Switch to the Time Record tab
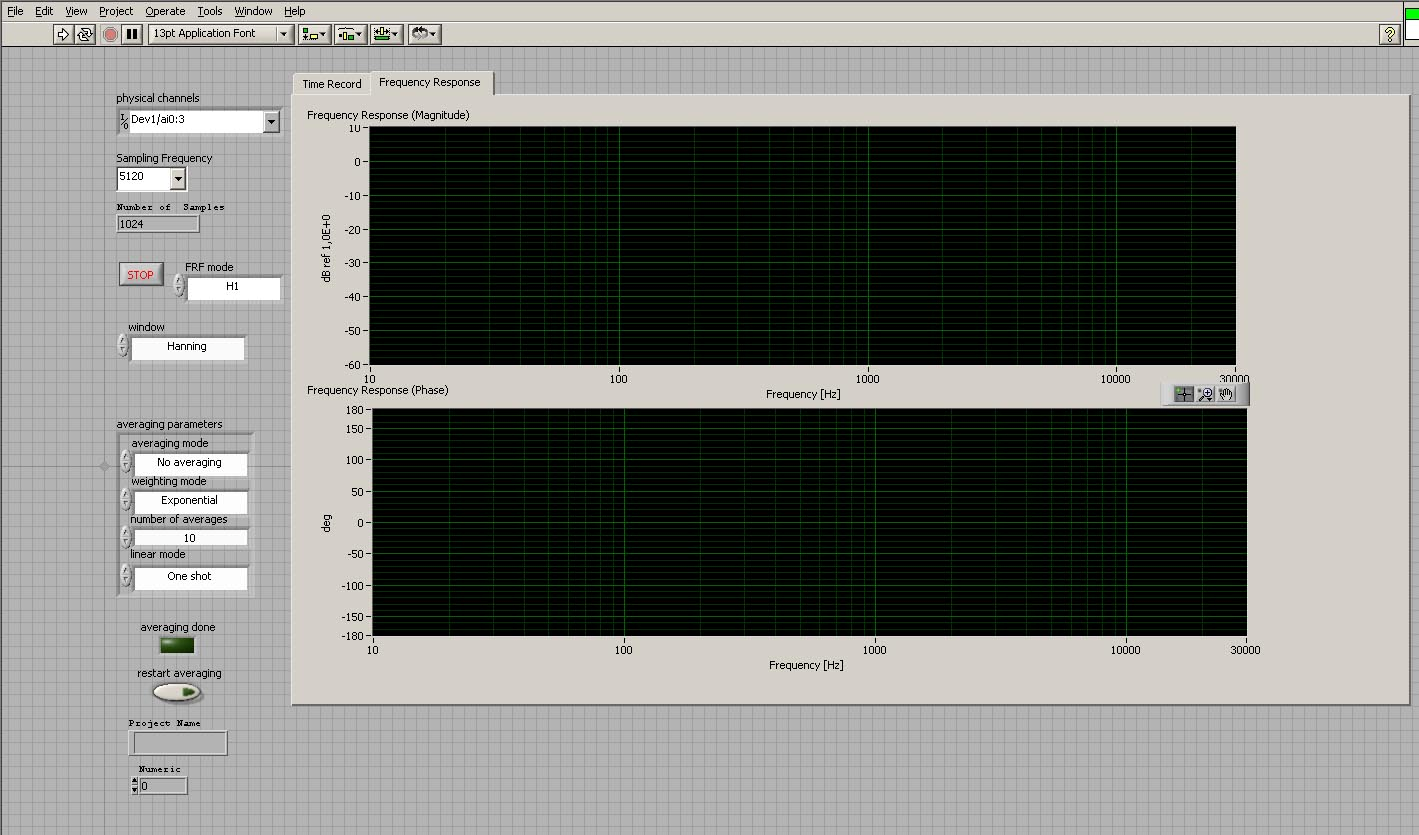The width and height of the screenshot is (1419, 835). [332, 84]
